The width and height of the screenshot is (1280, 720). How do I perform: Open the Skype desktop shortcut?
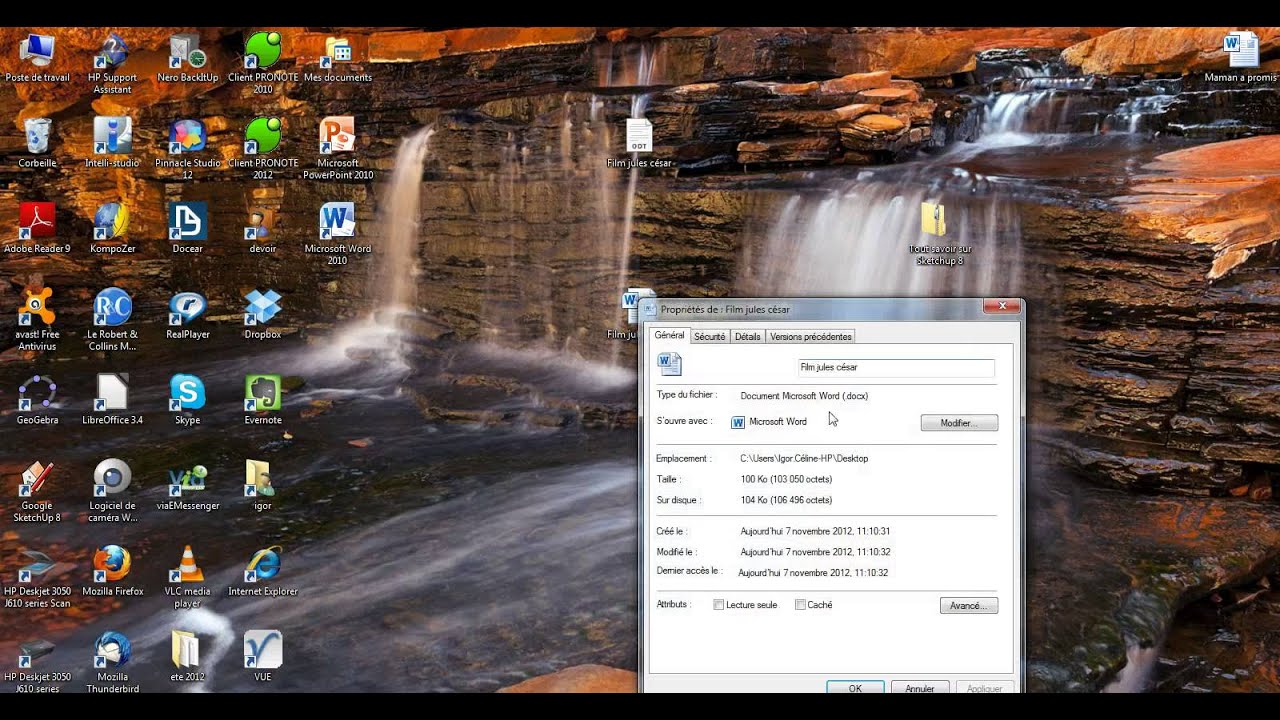tap(187, 399)
